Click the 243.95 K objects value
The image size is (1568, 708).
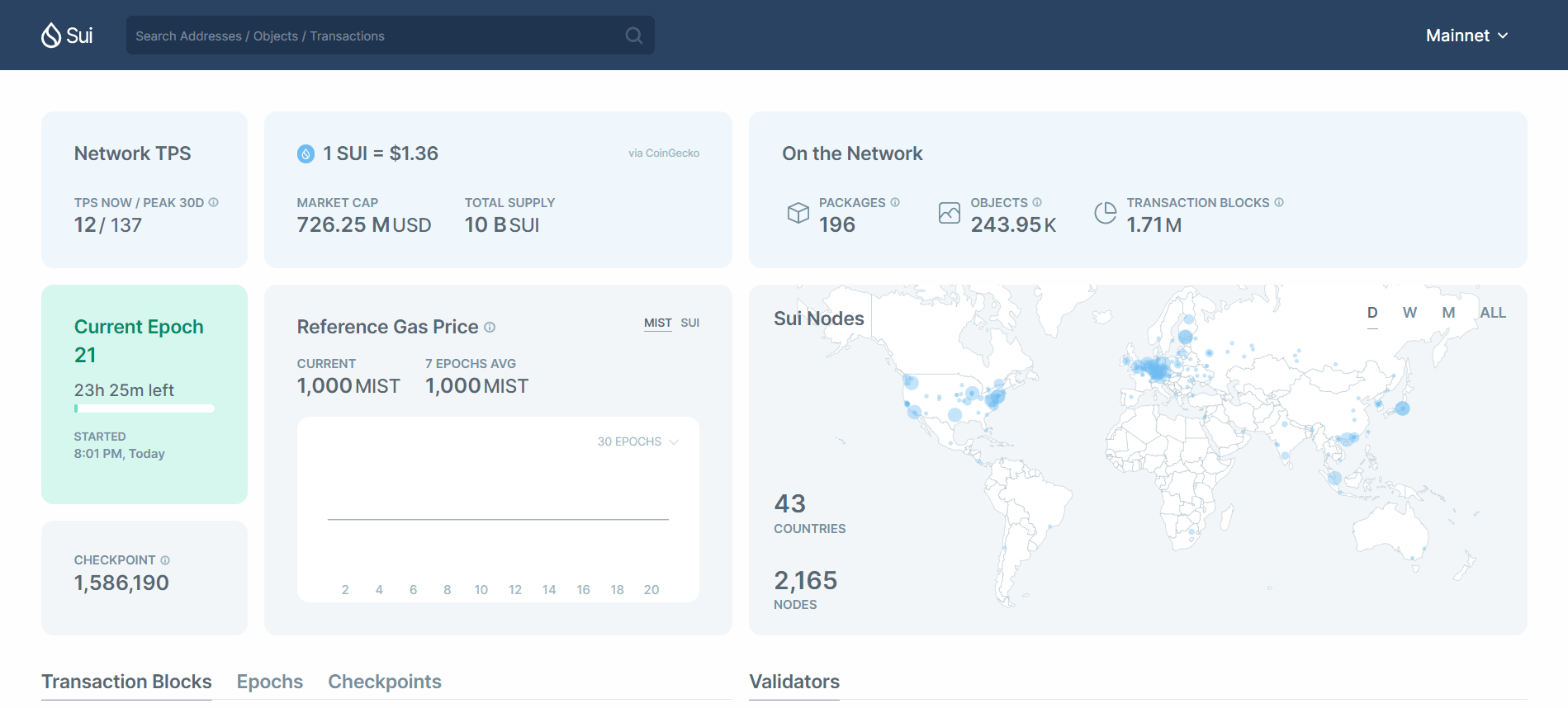click(1013, 225)
